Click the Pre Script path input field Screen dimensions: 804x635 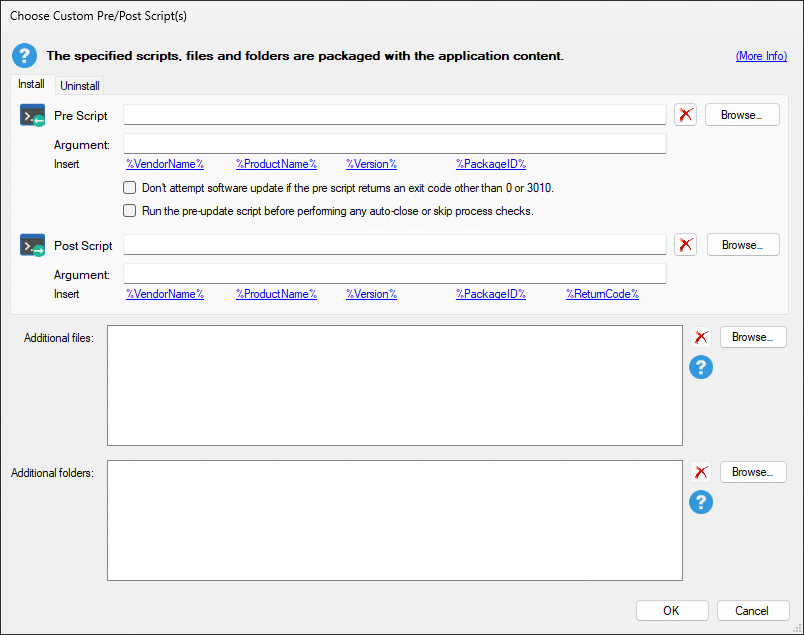click(x=394, y=115)
